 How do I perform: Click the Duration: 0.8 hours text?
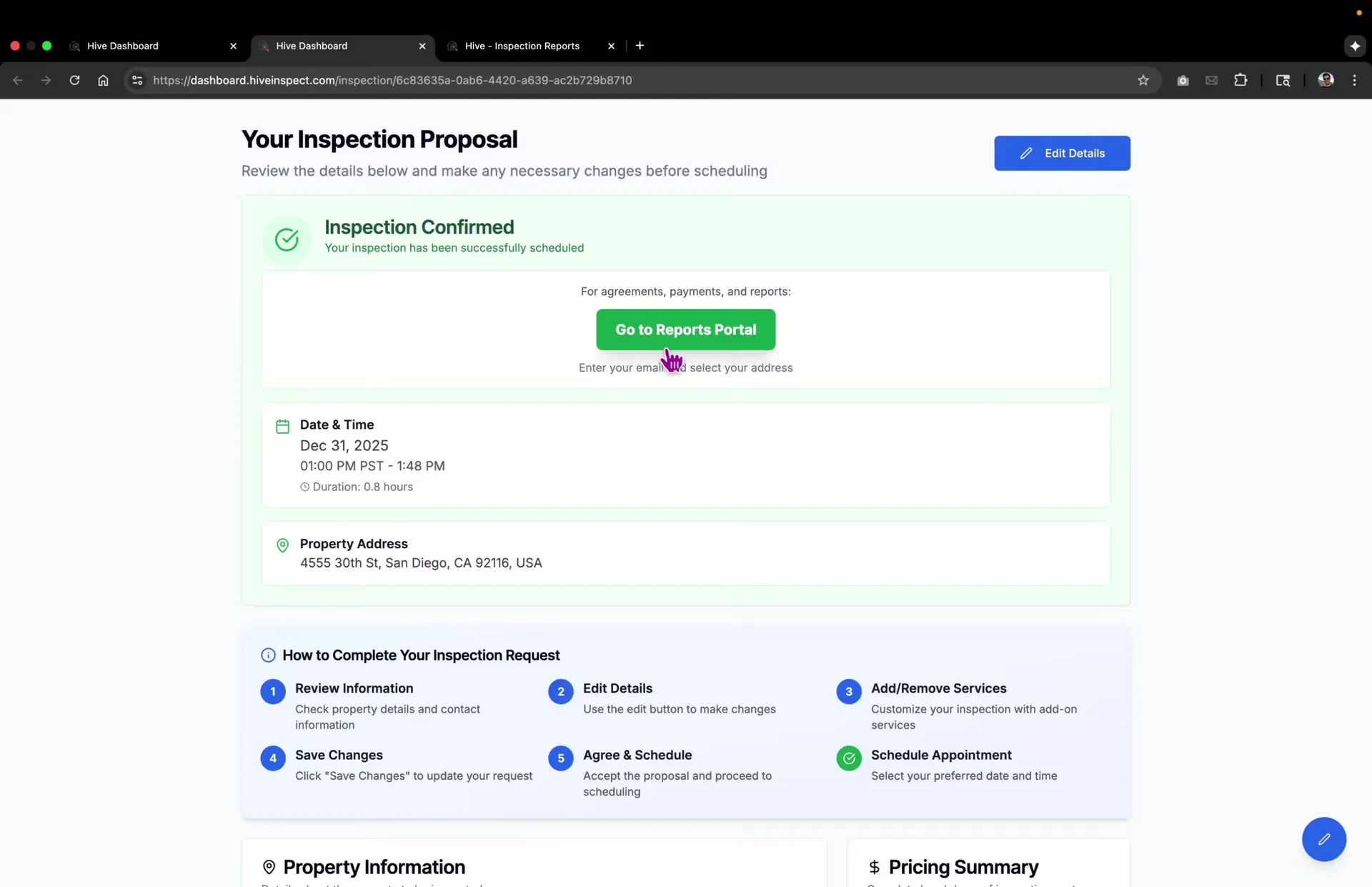(x=362, y=487)
